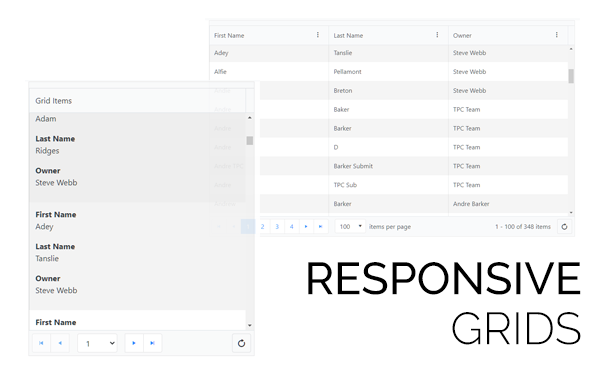Select the D last name cell

click(388, 147)
